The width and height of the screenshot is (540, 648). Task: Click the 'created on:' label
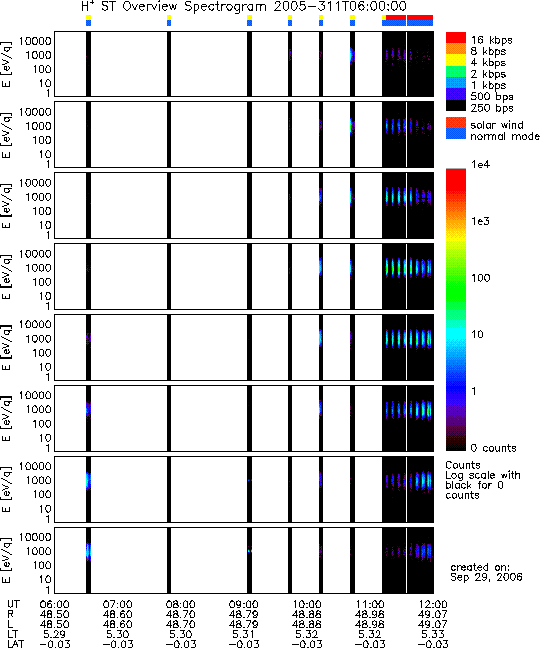[x=480, y=567]
